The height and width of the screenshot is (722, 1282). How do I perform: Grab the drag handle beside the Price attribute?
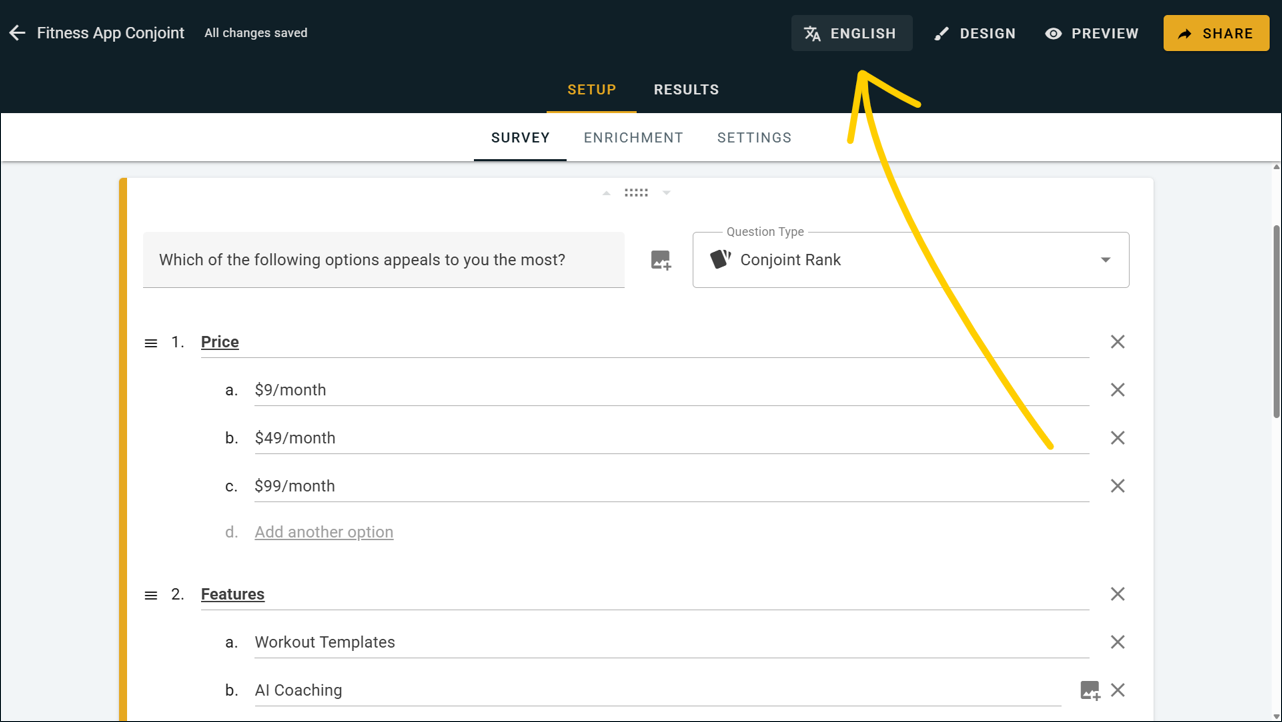pos(150,342)
